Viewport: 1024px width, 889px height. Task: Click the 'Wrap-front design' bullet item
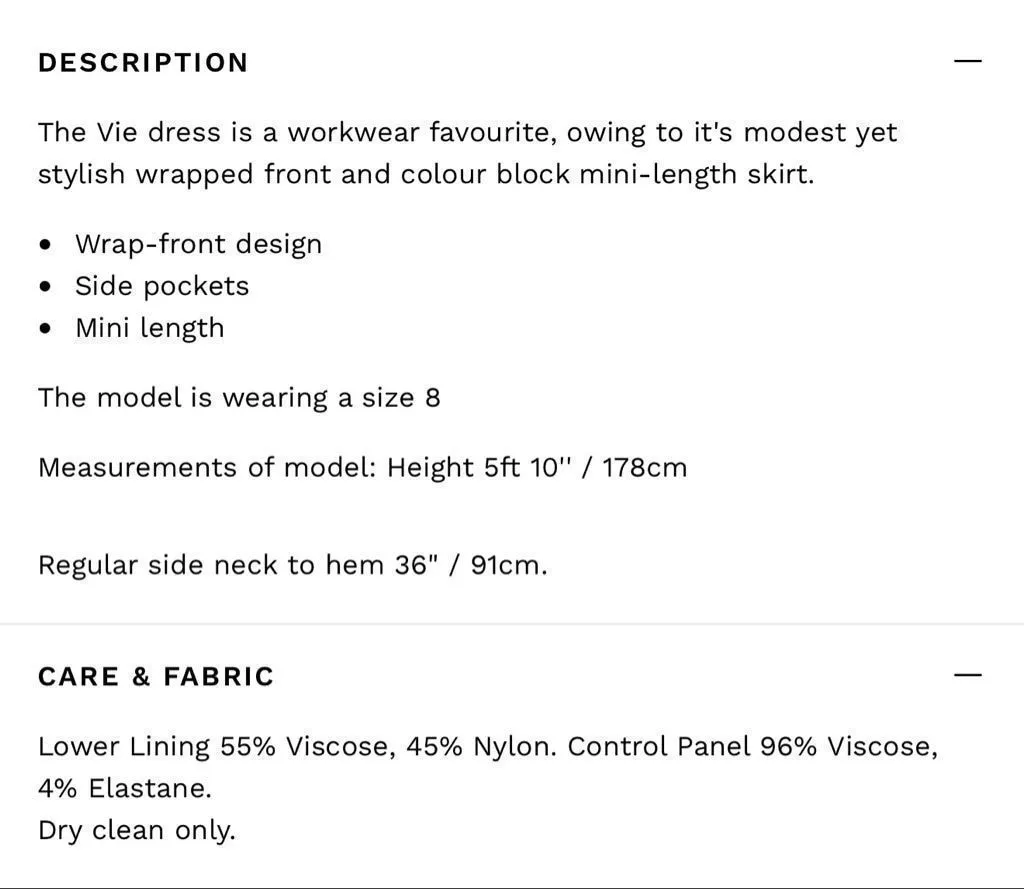[199, 244]
